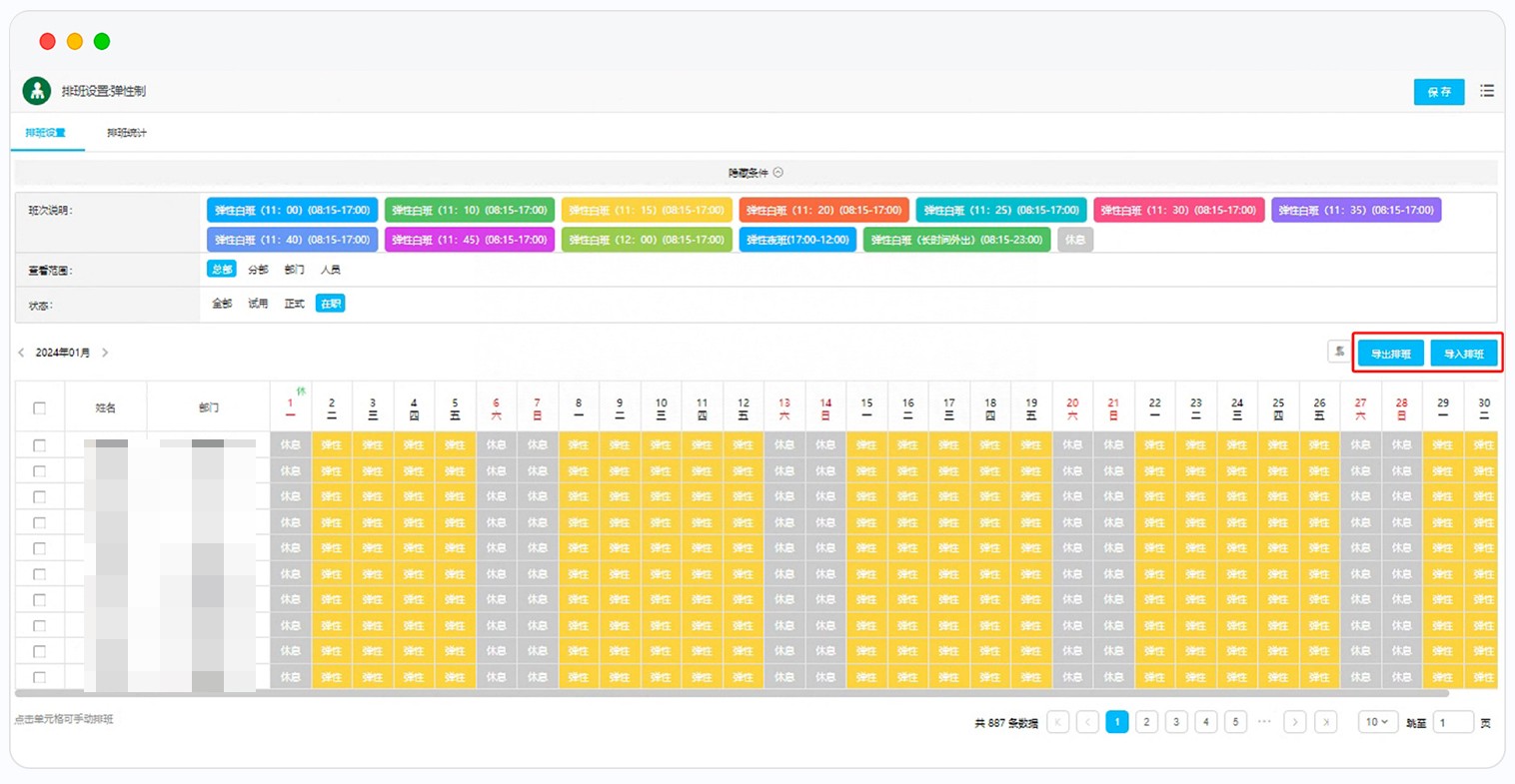Switch to the 排班设置 tab
1515x784 pixels.
tap(46, 133)
